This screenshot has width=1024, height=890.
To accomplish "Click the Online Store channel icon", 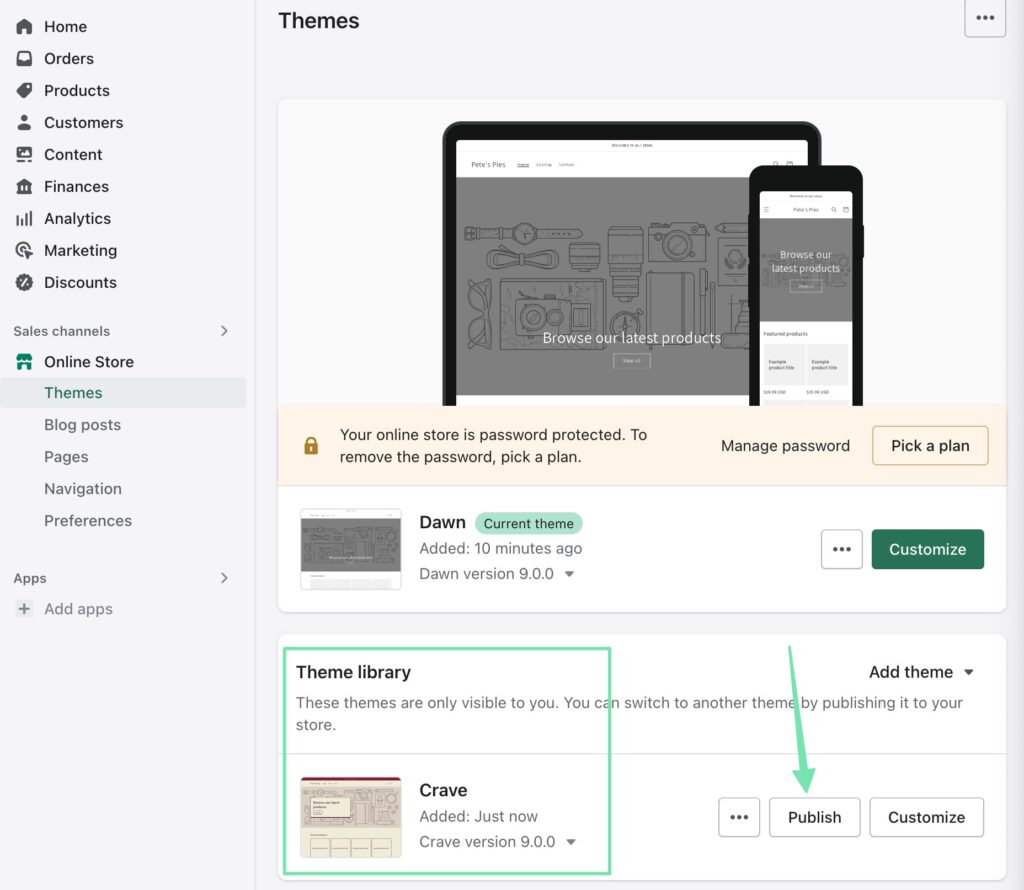I will click(x=24, y=361).
